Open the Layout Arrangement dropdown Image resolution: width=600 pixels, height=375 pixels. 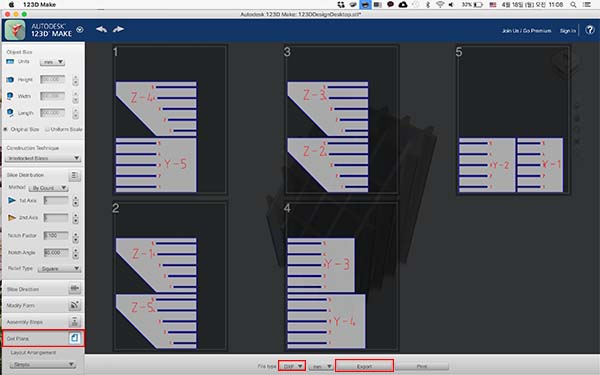[42, 364]
